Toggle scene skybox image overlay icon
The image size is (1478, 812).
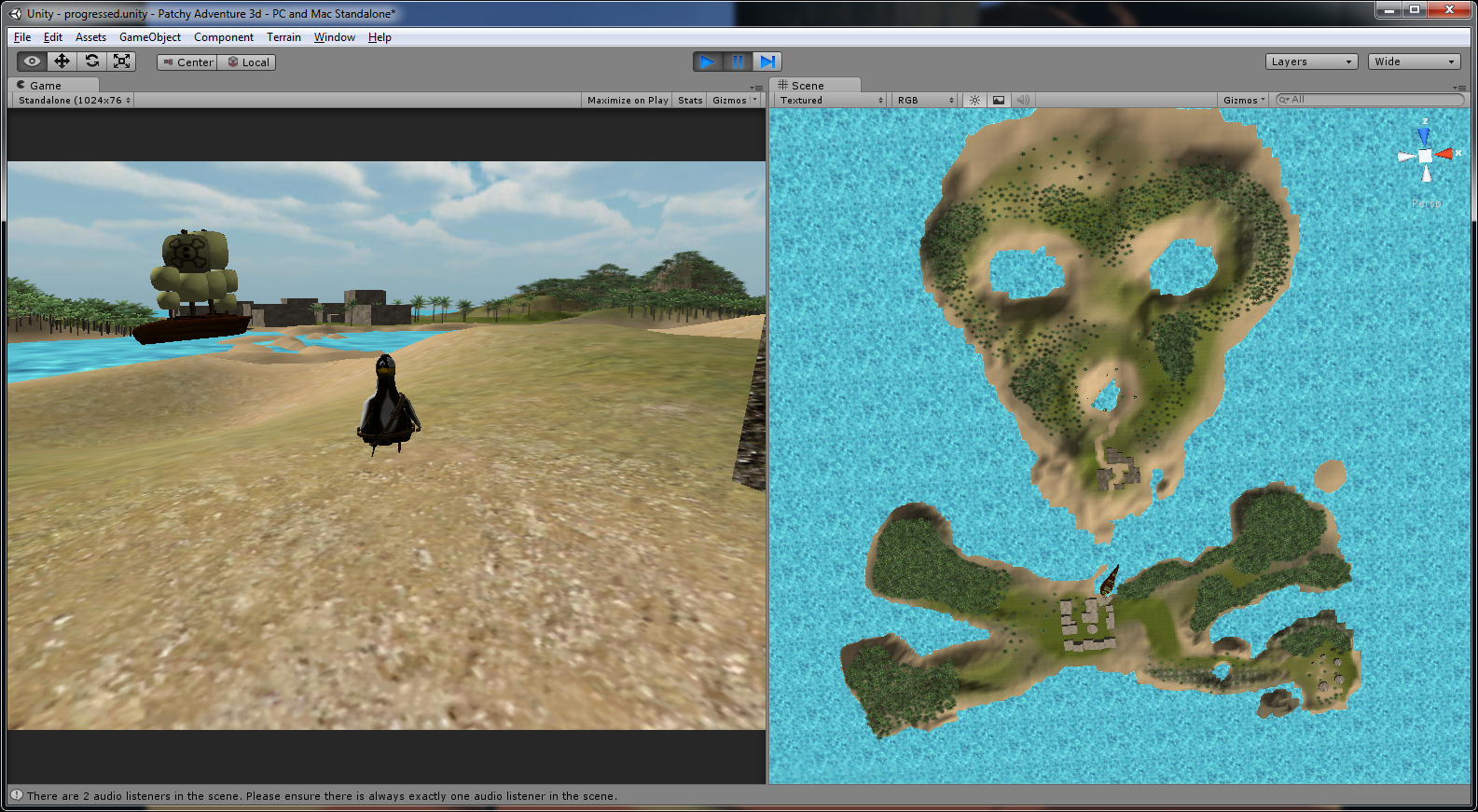click(999, 100)
